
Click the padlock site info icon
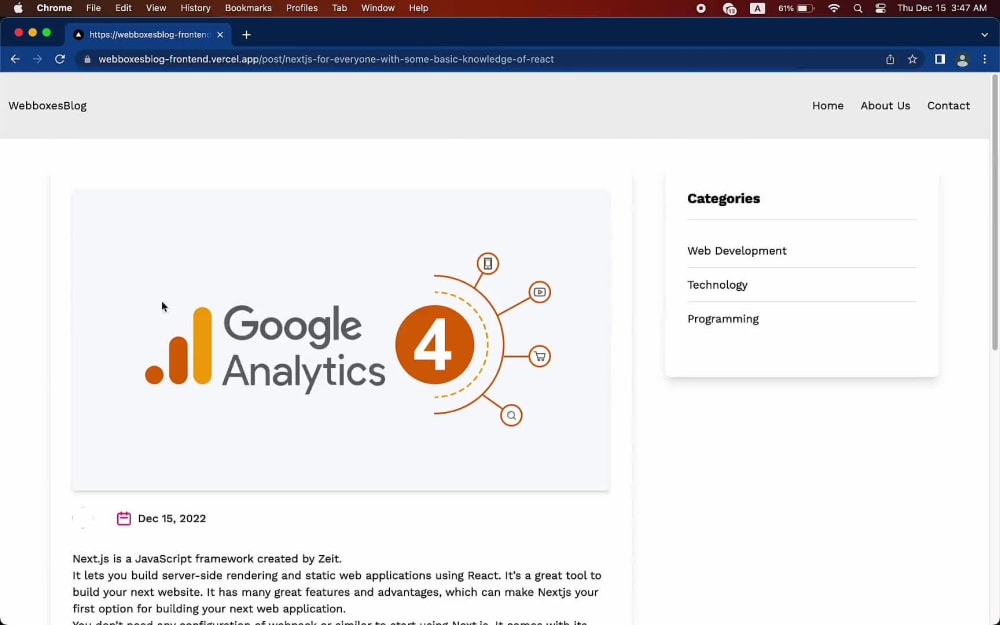pyautogui.click(x=87, y=59)
